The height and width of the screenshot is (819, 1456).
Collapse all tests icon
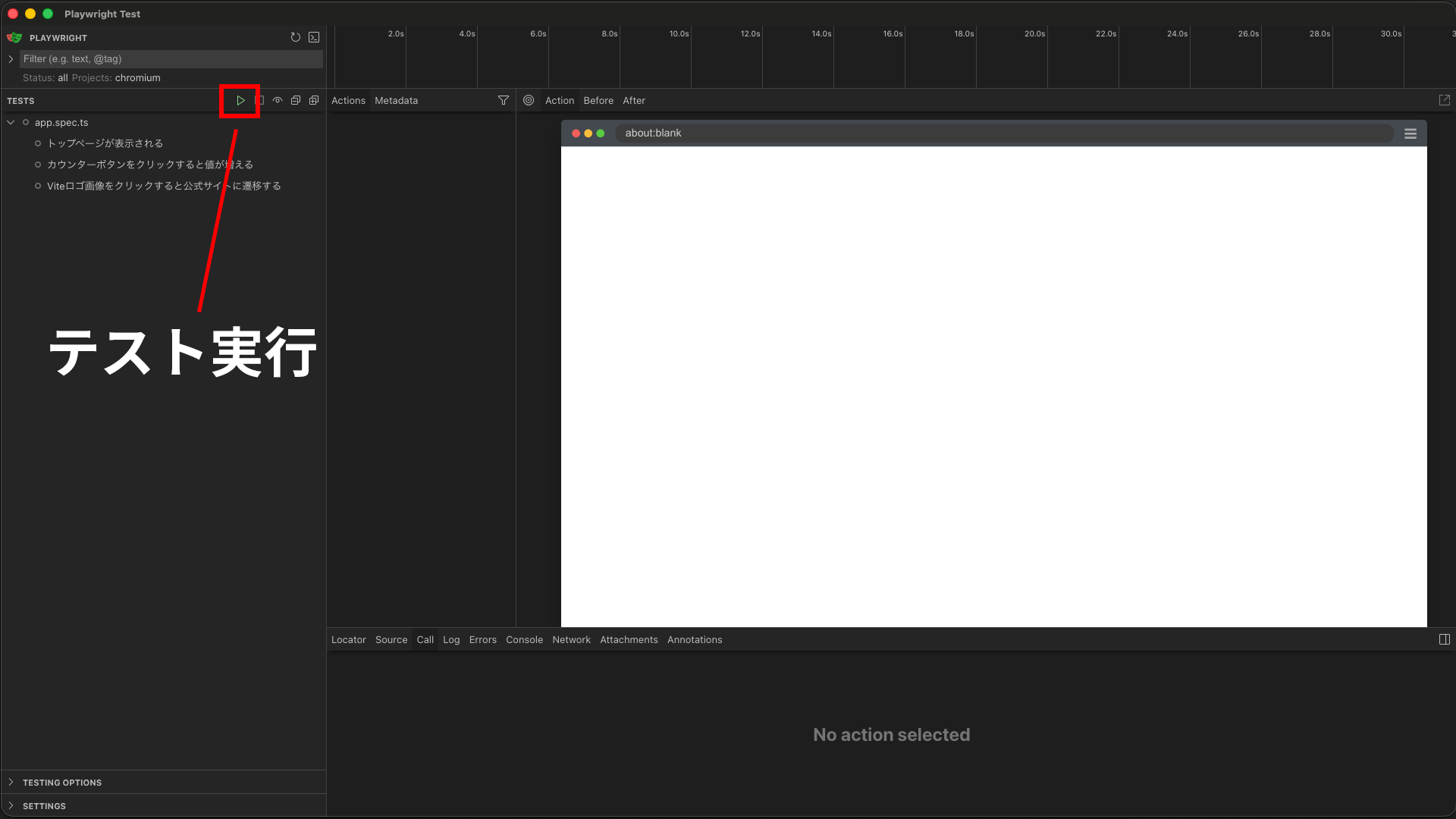click(296, 100)
